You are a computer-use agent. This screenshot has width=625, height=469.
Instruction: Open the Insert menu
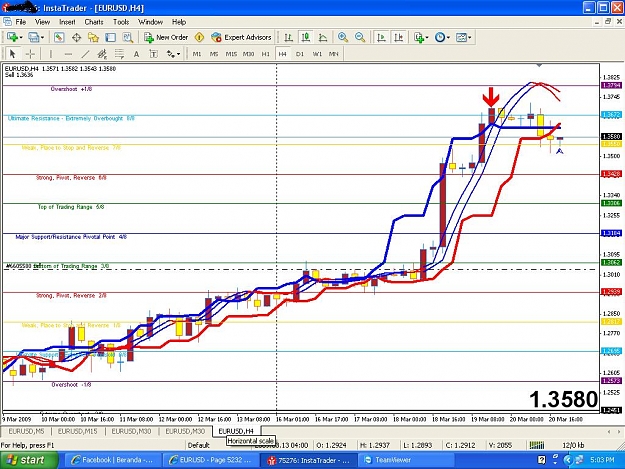[x=67, y=22]
